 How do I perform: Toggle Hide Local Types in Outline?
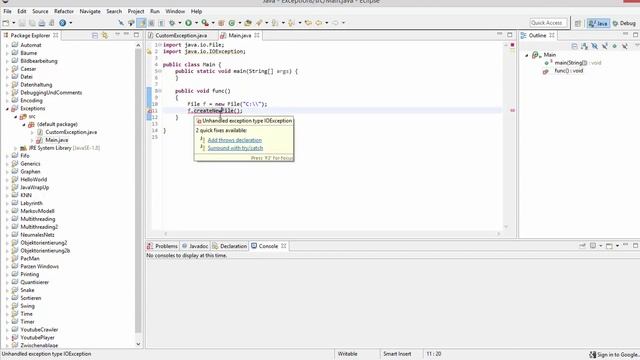(x=624, y=46)
